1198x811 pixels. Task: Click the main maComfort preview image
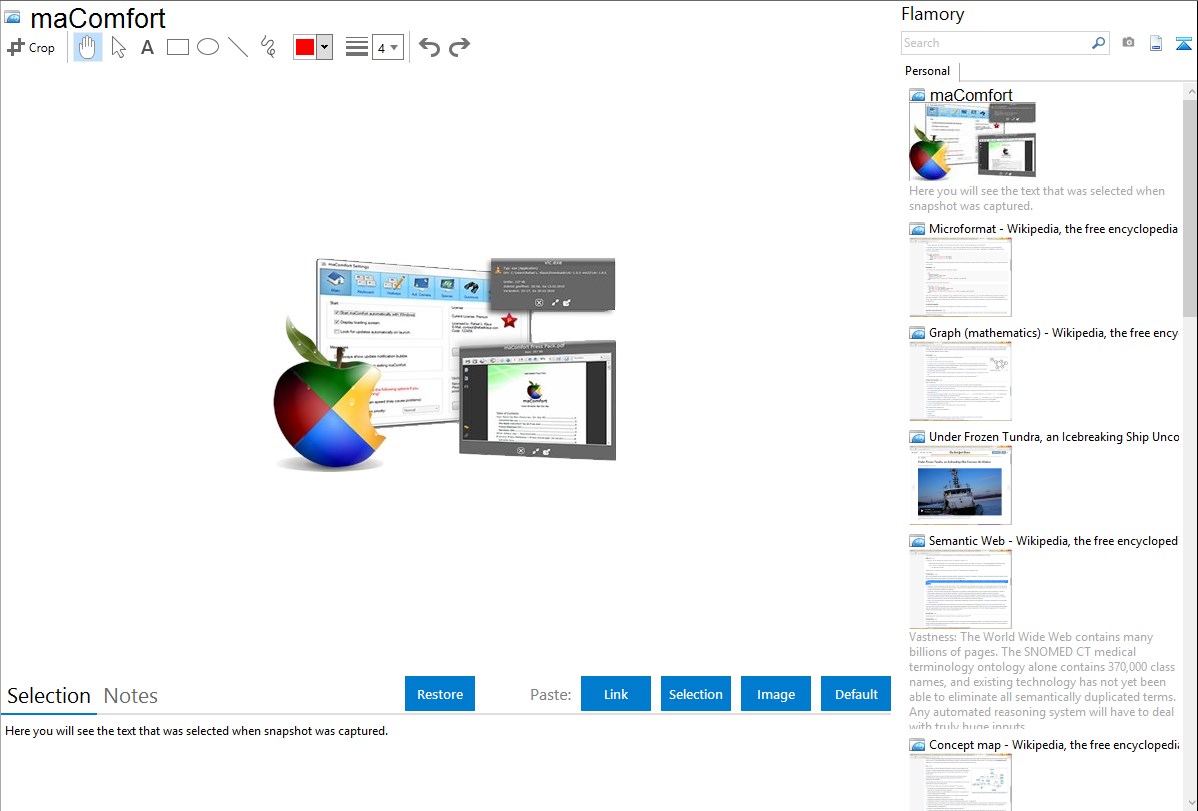click(x=445, y=364)
